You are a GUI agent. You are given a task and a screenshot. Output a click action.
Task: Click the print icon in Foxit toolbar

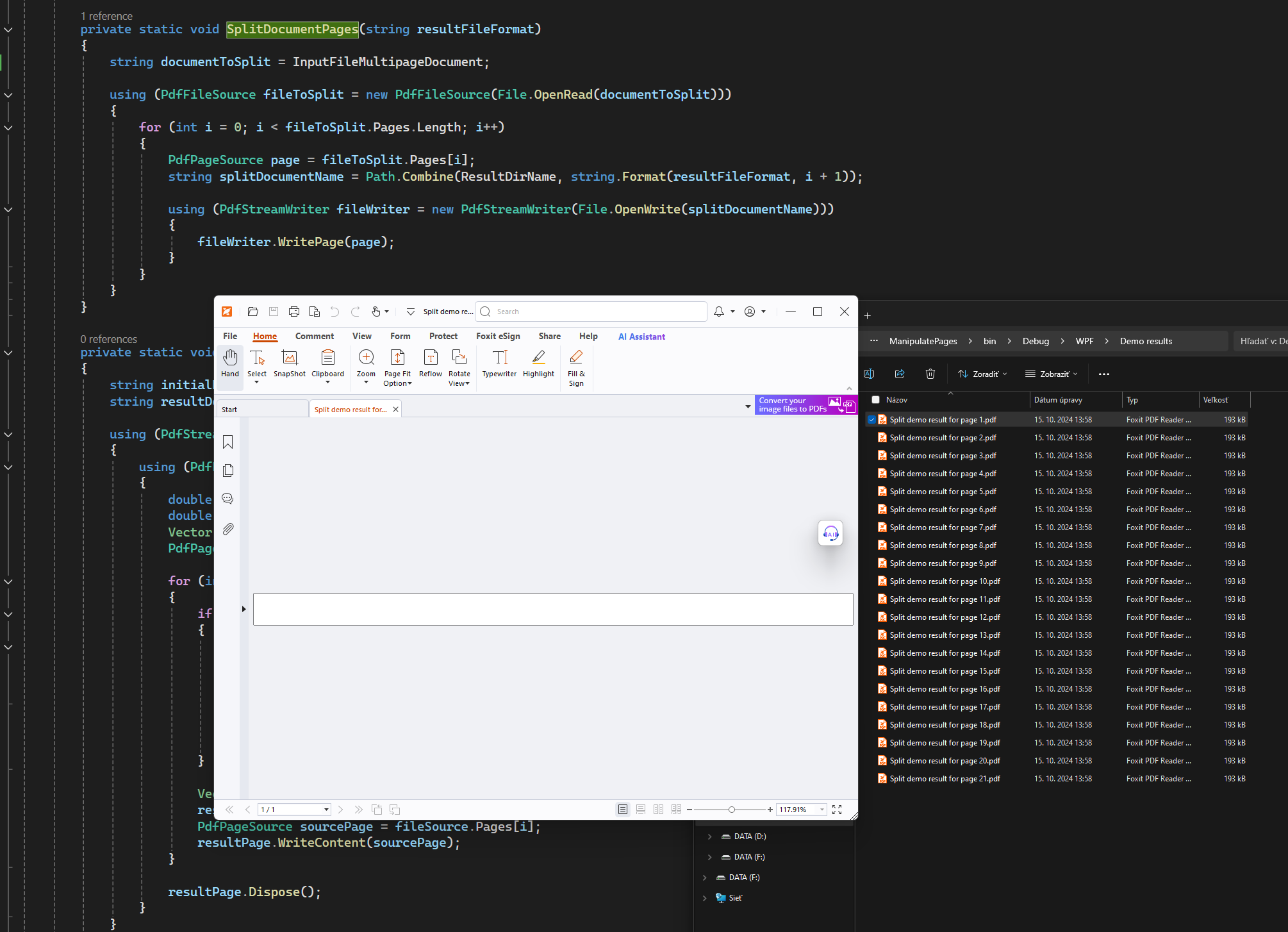(x=294, y=312)
